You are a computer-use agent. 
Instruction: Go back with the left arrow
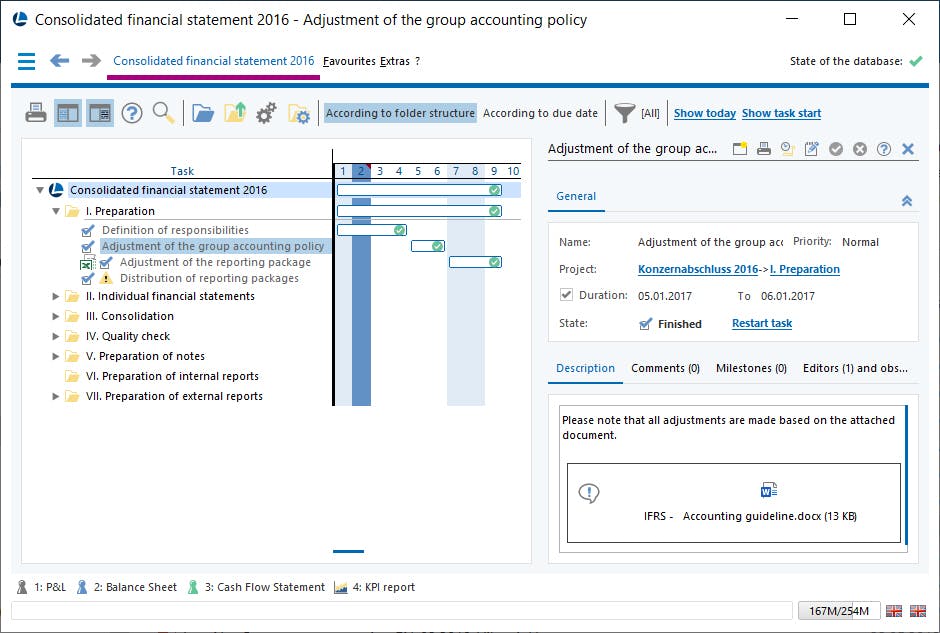pos(59,61)
